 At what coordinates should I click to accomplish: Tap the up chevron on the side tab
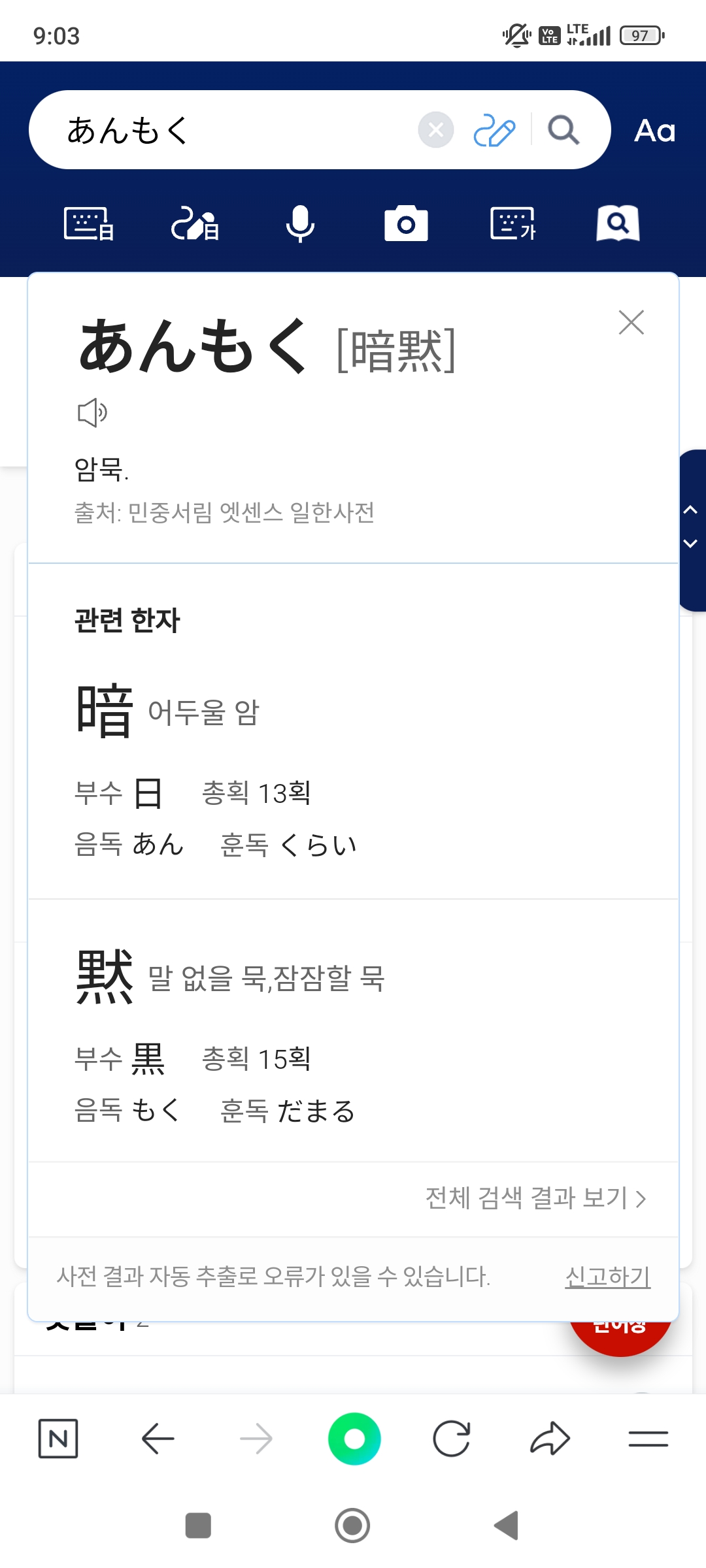690,510
